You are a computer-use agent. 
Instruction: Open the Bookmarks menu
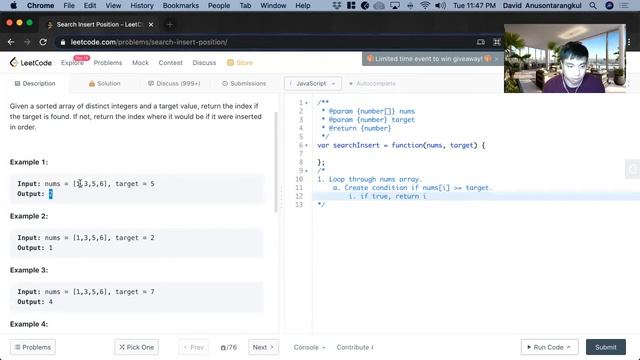click(x=181, y=5)
